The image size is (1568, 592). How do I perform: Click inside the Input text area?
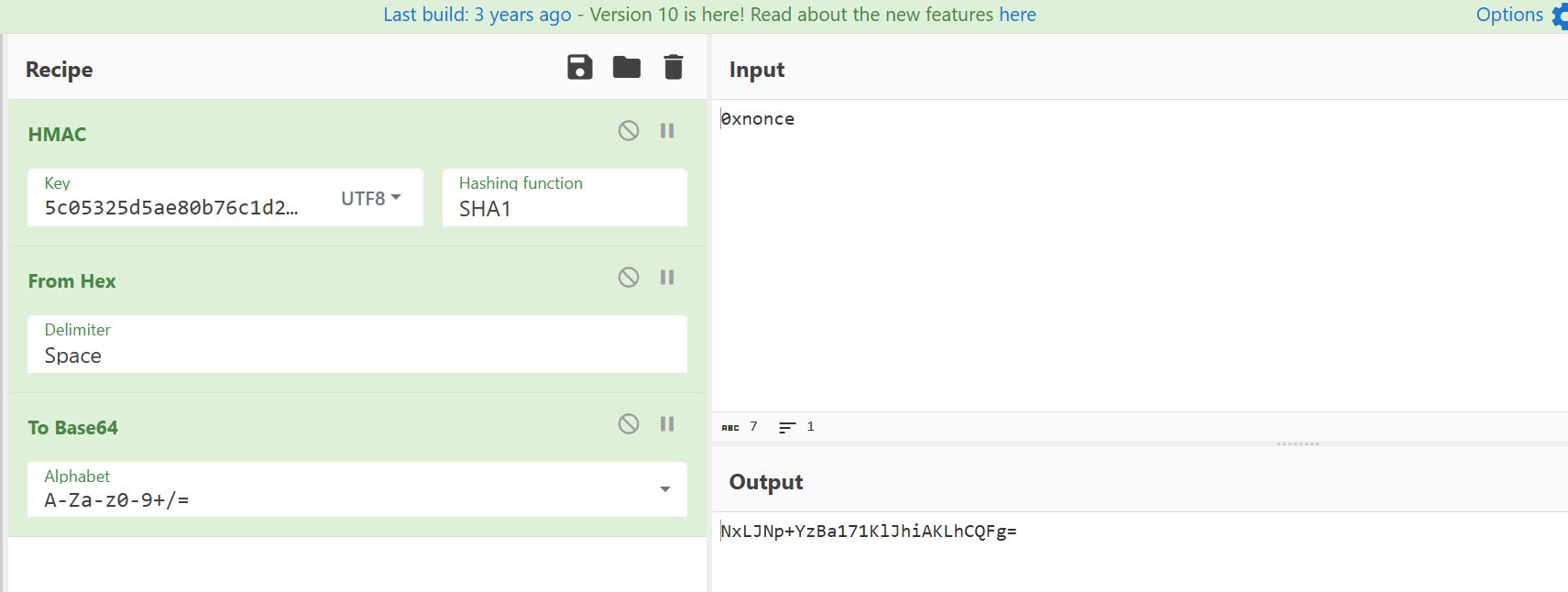coord(1136,257)
